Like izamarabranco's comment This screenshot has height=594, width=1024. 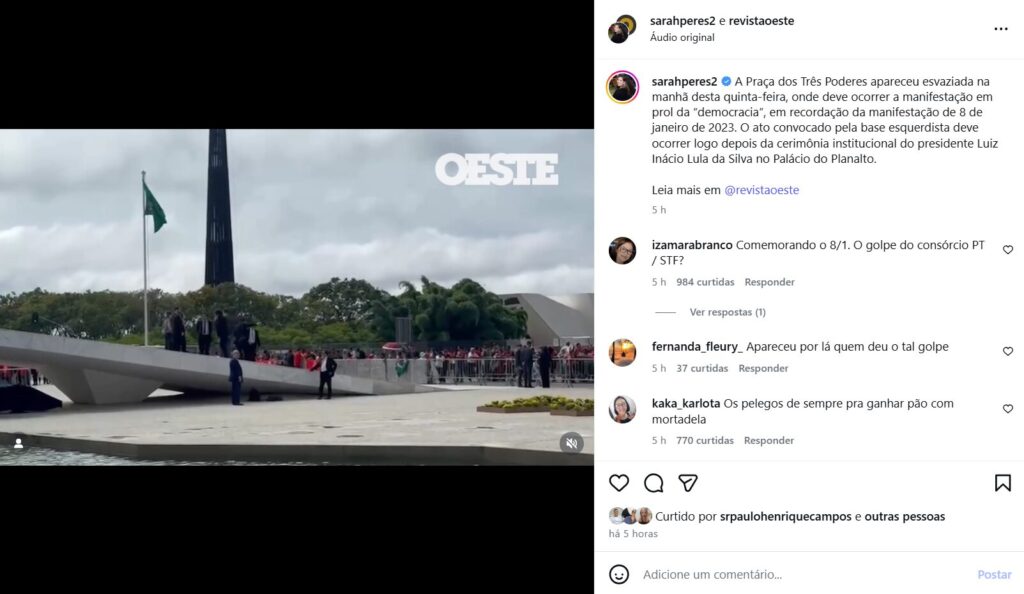(x=1008, y=250)
